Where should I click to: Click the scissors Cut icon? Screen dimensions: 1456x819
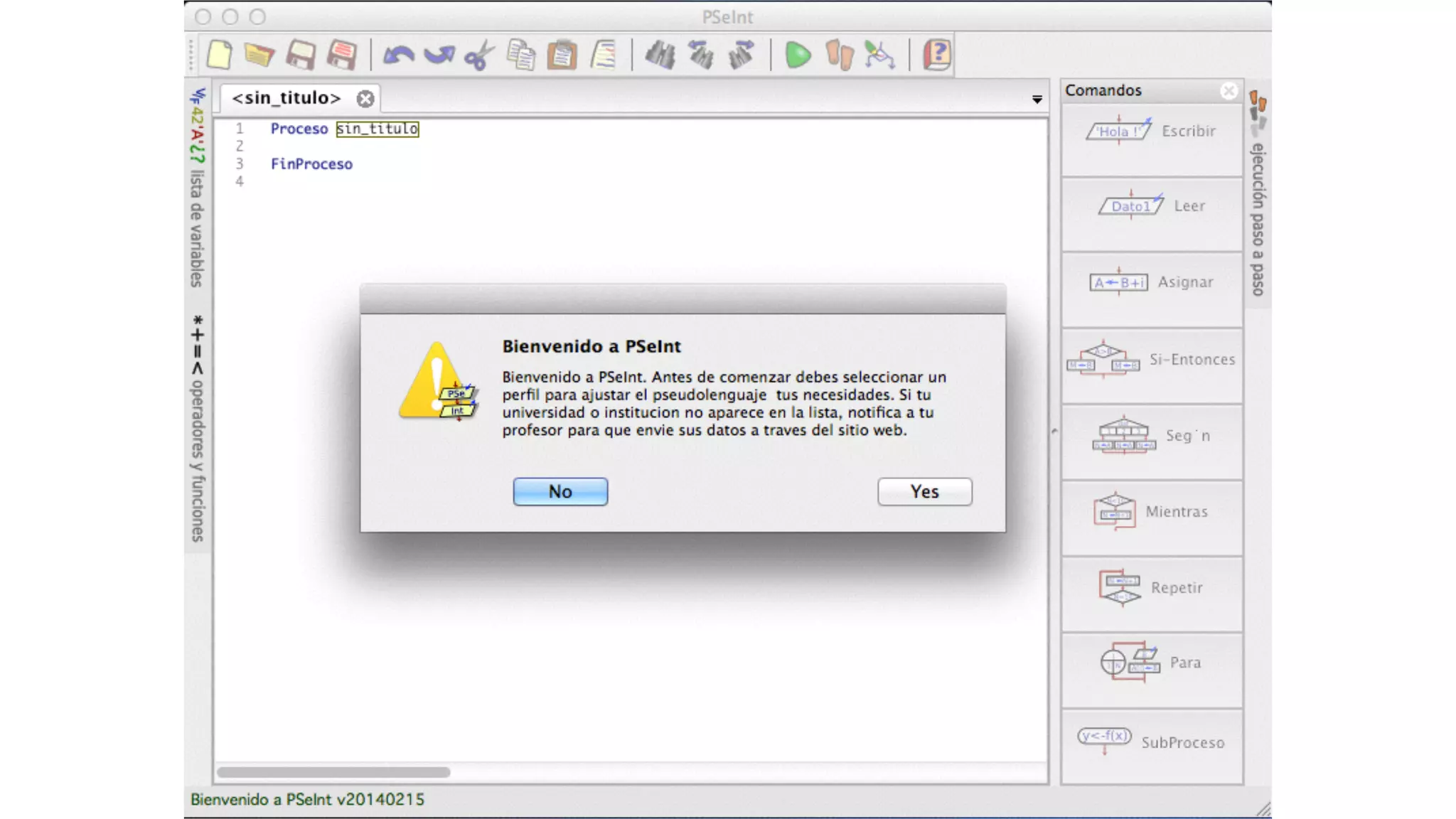coord(479,55)
